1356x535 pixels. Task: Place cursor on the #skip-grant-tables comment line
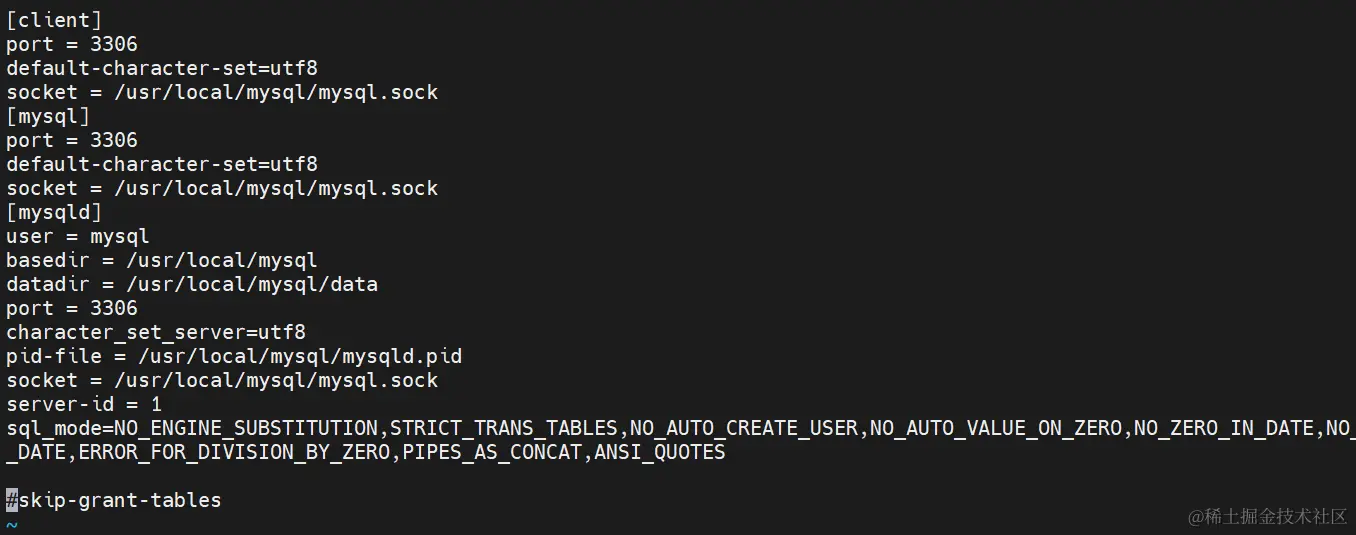click(x=114, y=500)
